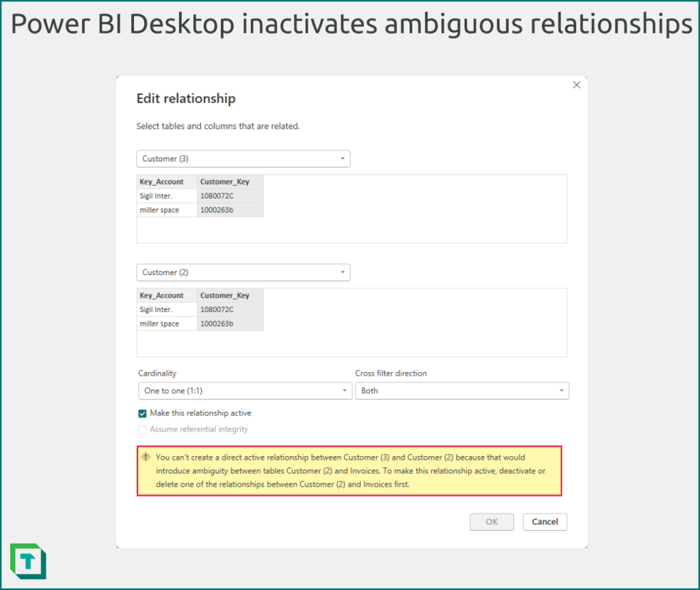Click Sigil Inter. cell in Customer (2) preview
The image size is (700, 590).
pyautogui.click(x=167, y=310)
